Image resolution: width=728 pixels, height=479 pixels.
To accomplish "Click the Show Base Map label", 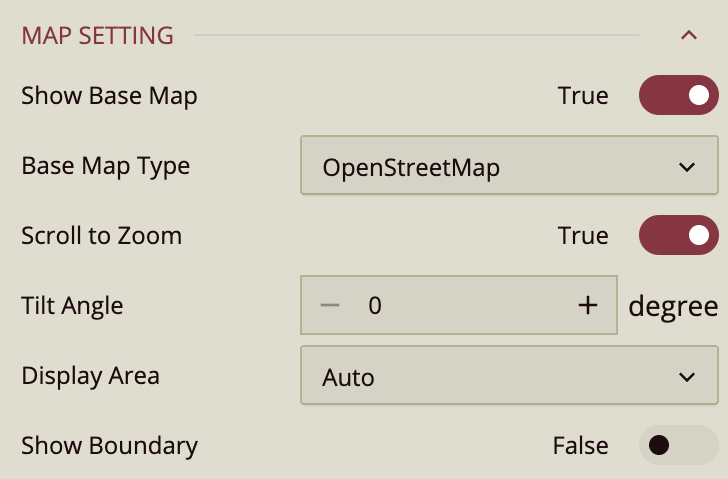I will (109, 96).
